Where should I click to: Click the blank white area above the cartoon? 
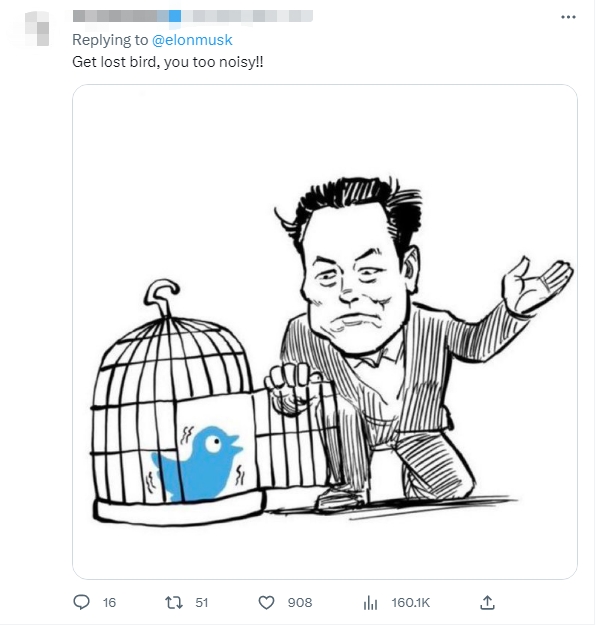pos(325,132)
